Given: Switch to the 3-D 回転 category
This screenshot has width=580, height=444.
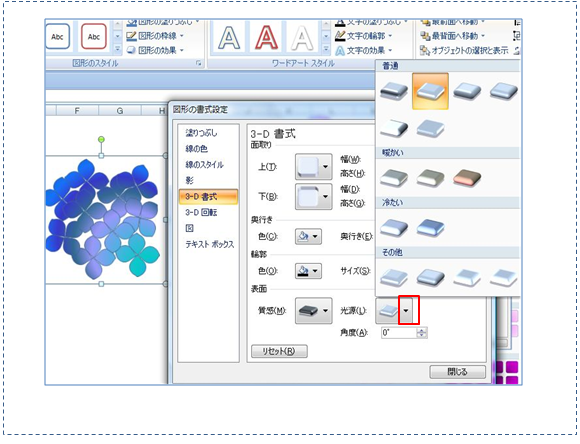Looking at the screenshot, I should pyautogui.click(x=201, y=212).
